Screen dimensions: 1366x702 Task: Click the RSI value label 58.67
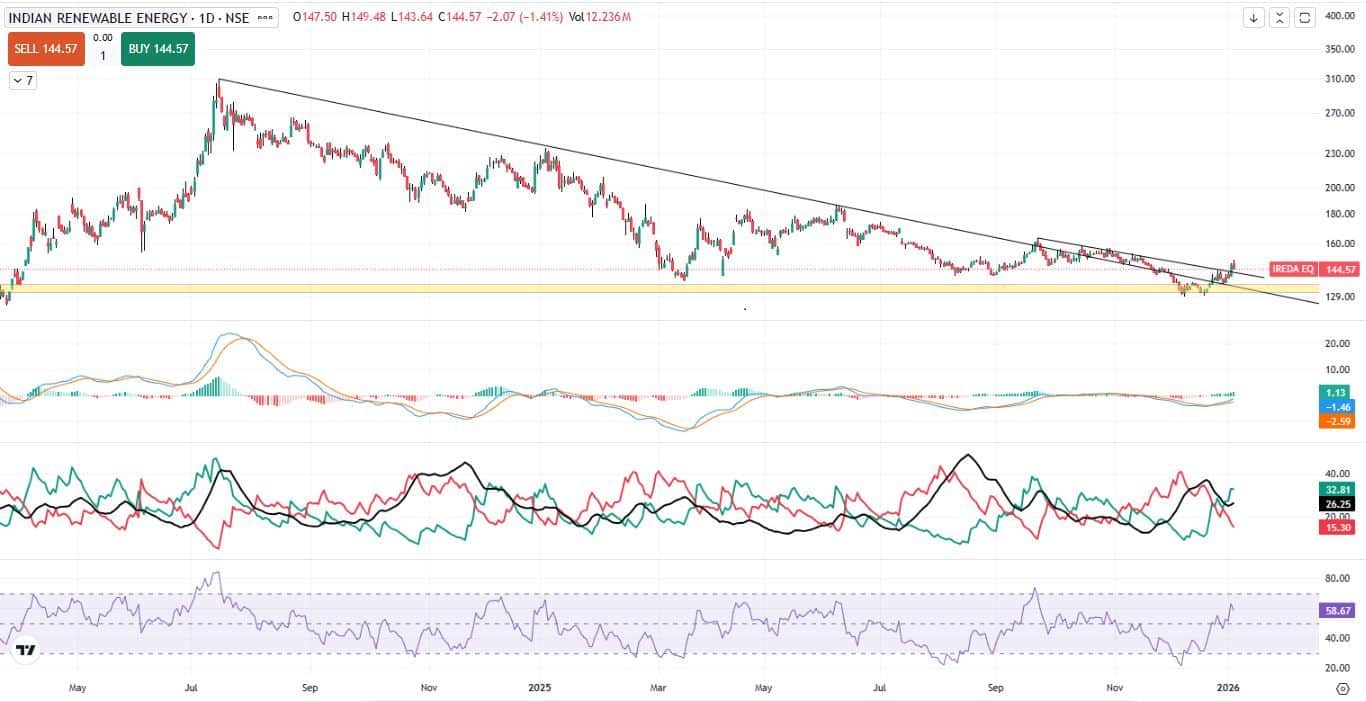(x=1337, y=610)
